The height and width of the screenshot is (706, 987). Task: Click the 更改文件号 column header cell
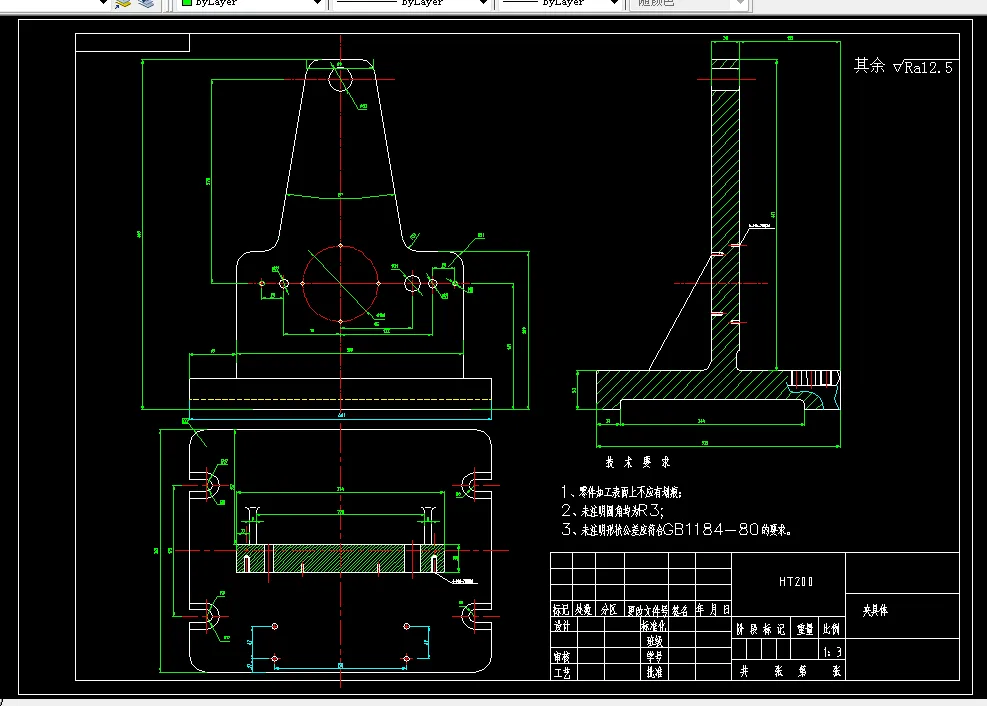(646, 609)
